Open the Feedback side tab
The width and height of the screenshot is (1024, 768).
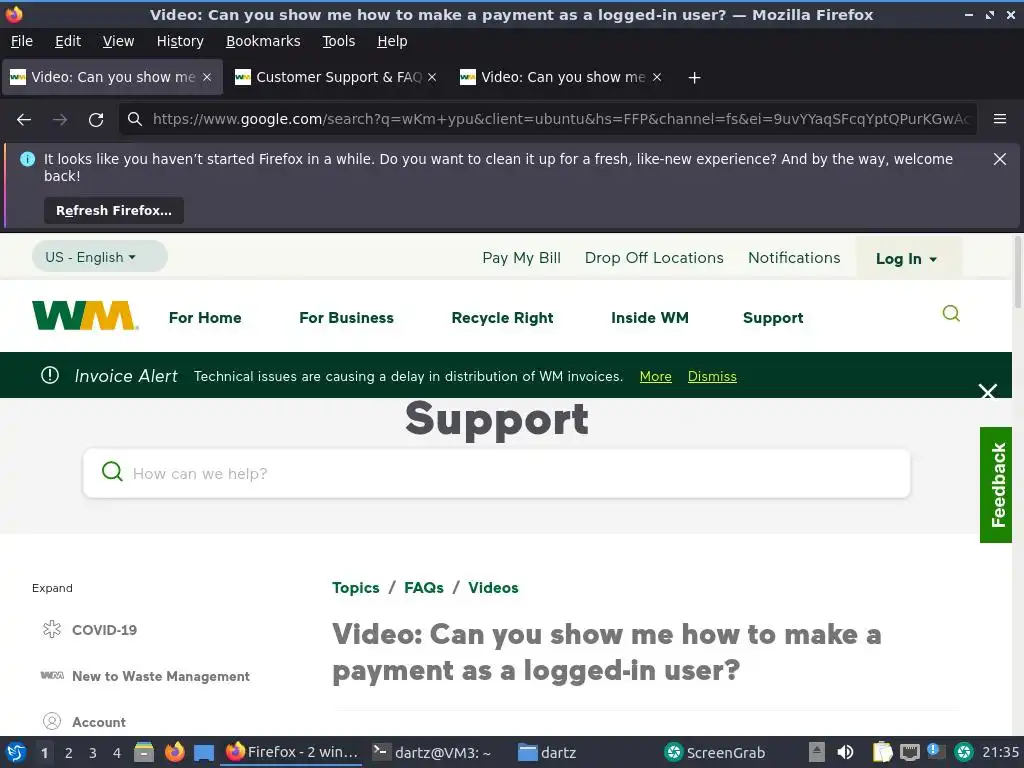[x=996, y=485]
